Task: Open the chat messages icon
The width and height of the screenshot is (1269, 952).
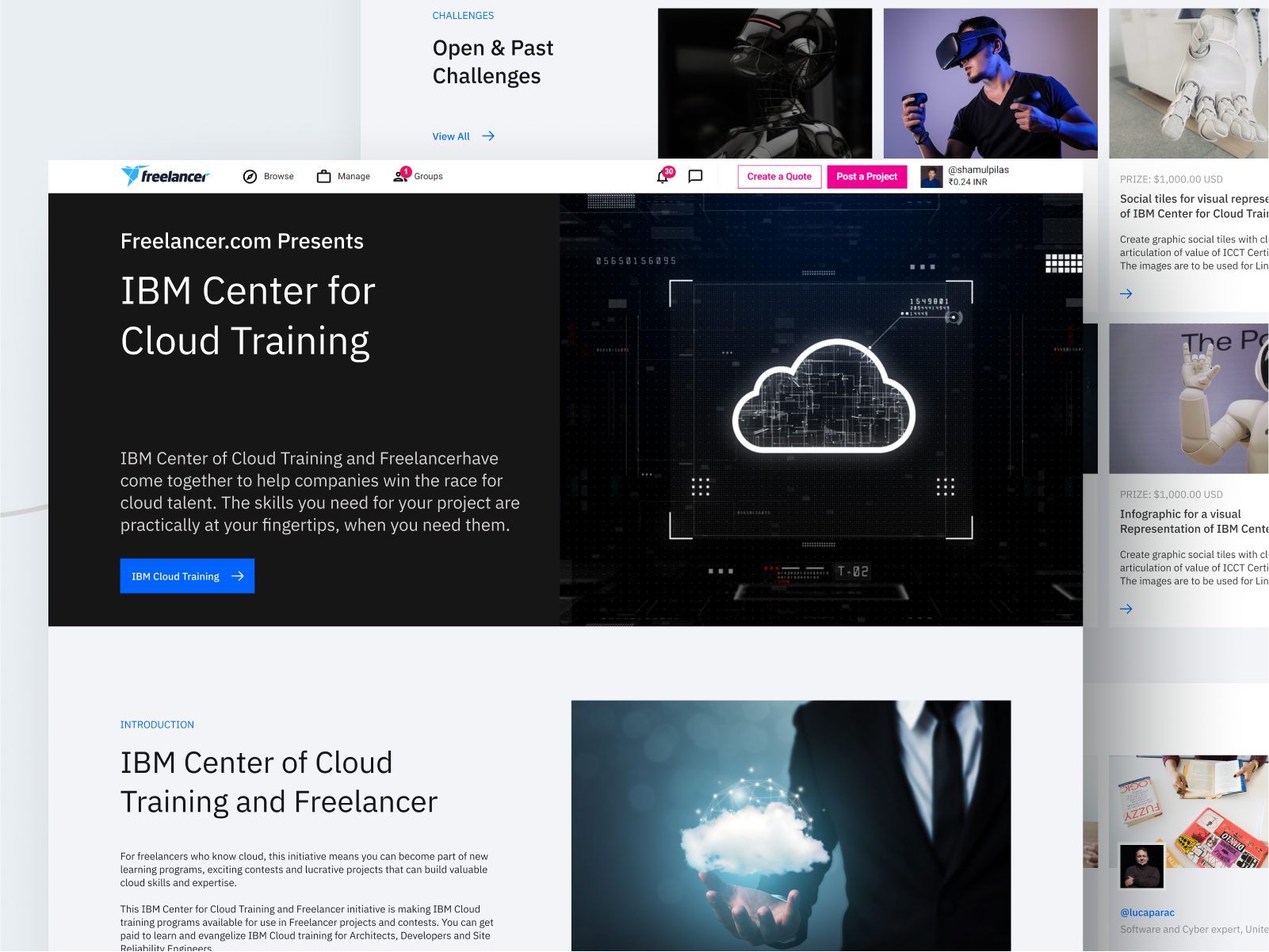Action: (694, 176)
